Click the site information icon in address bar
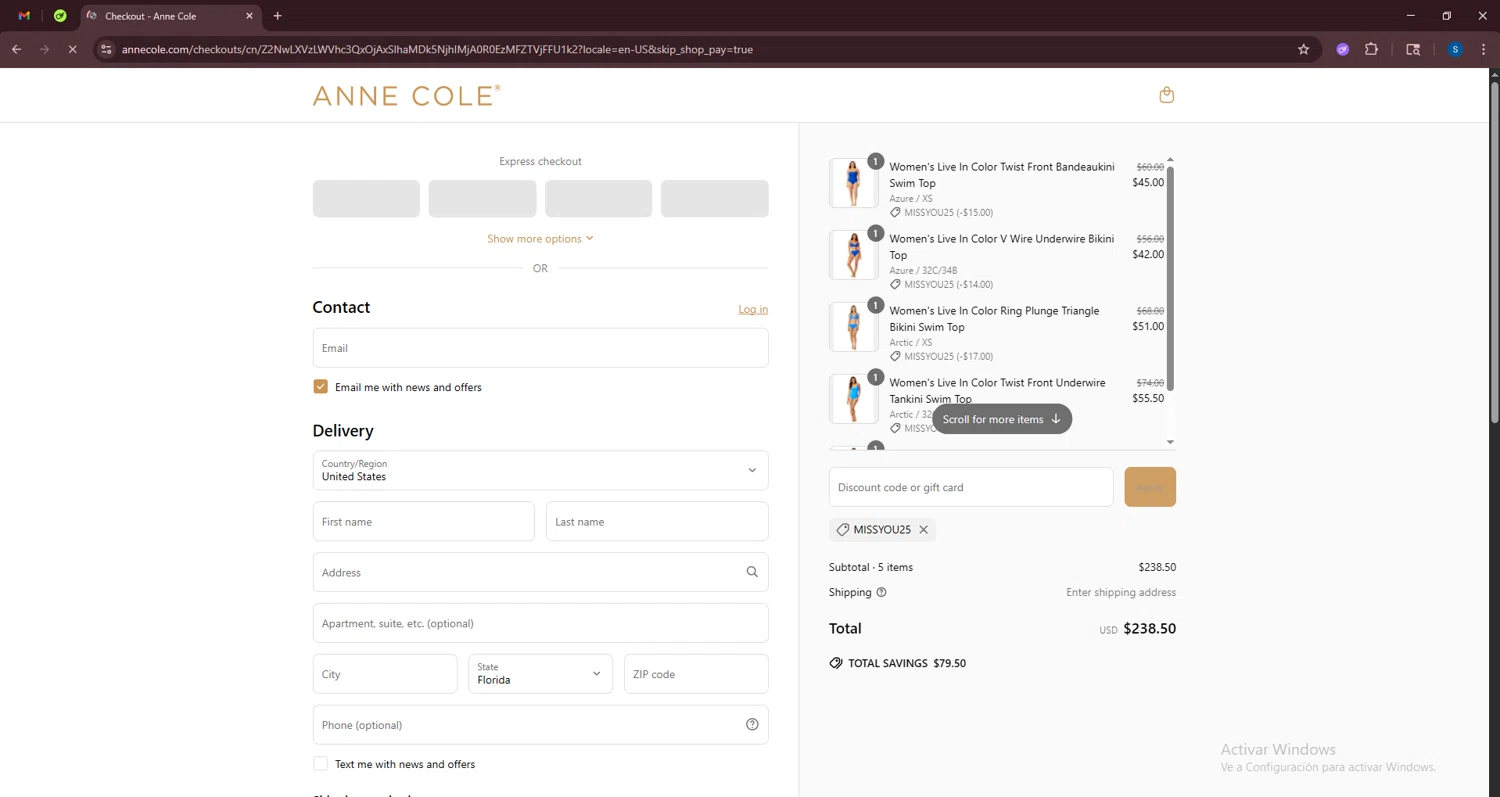The height and width of the screenshot is (797, 1500). point(106,49)
